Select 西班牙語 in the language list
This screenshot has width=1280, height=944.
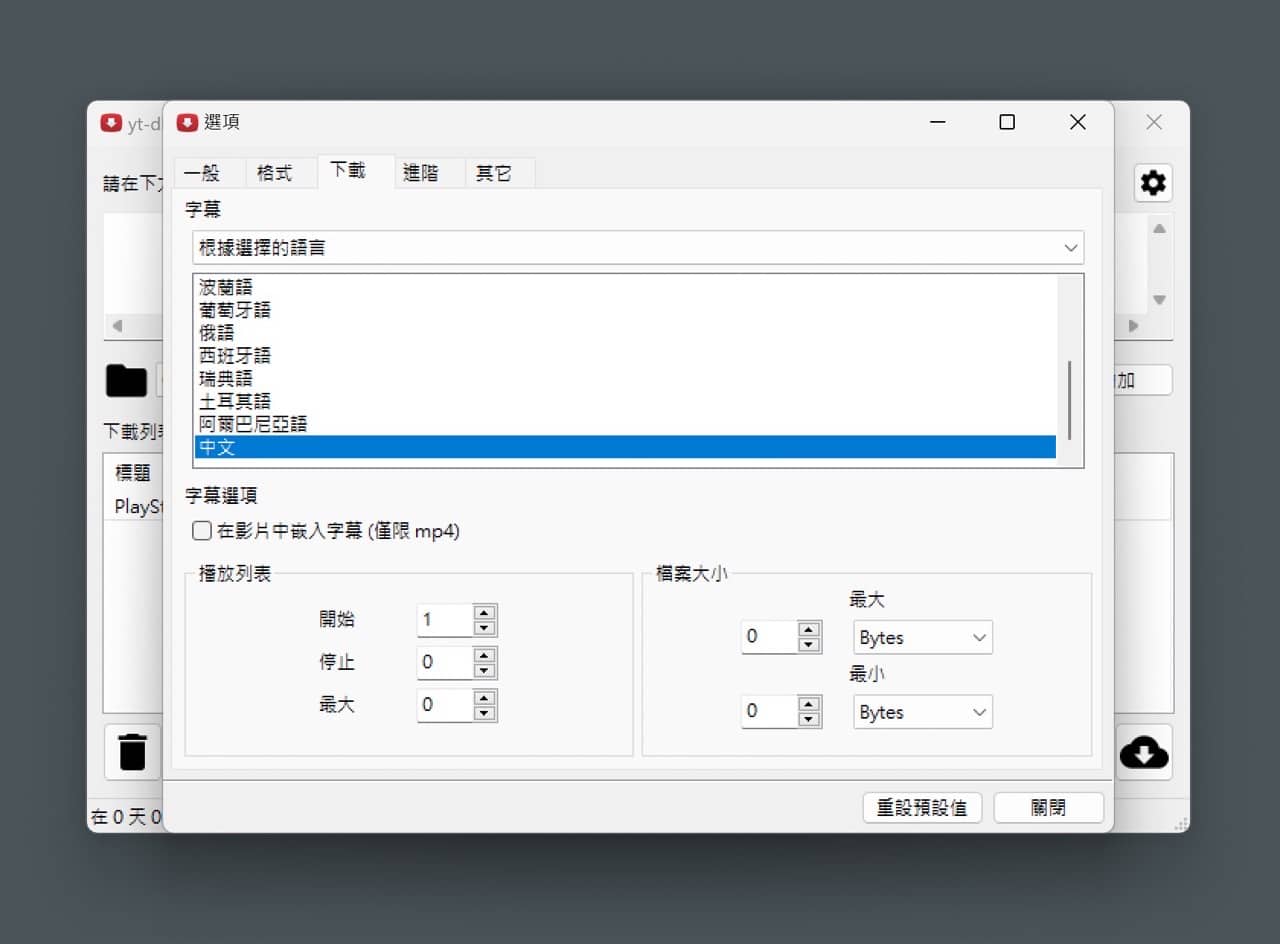pos(625,355)
